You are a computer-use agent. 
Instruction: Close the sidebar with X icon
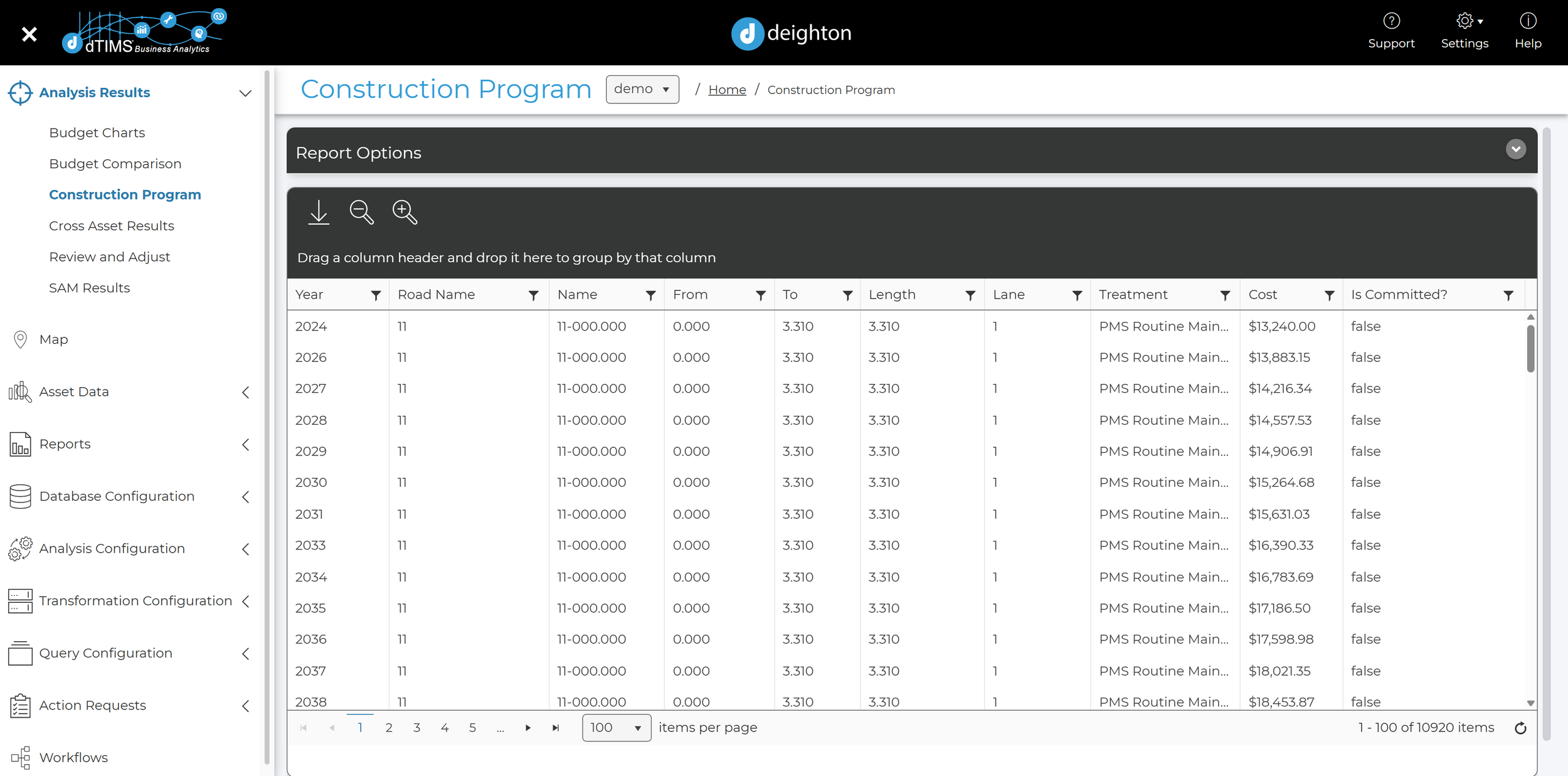tap(29, 34)
